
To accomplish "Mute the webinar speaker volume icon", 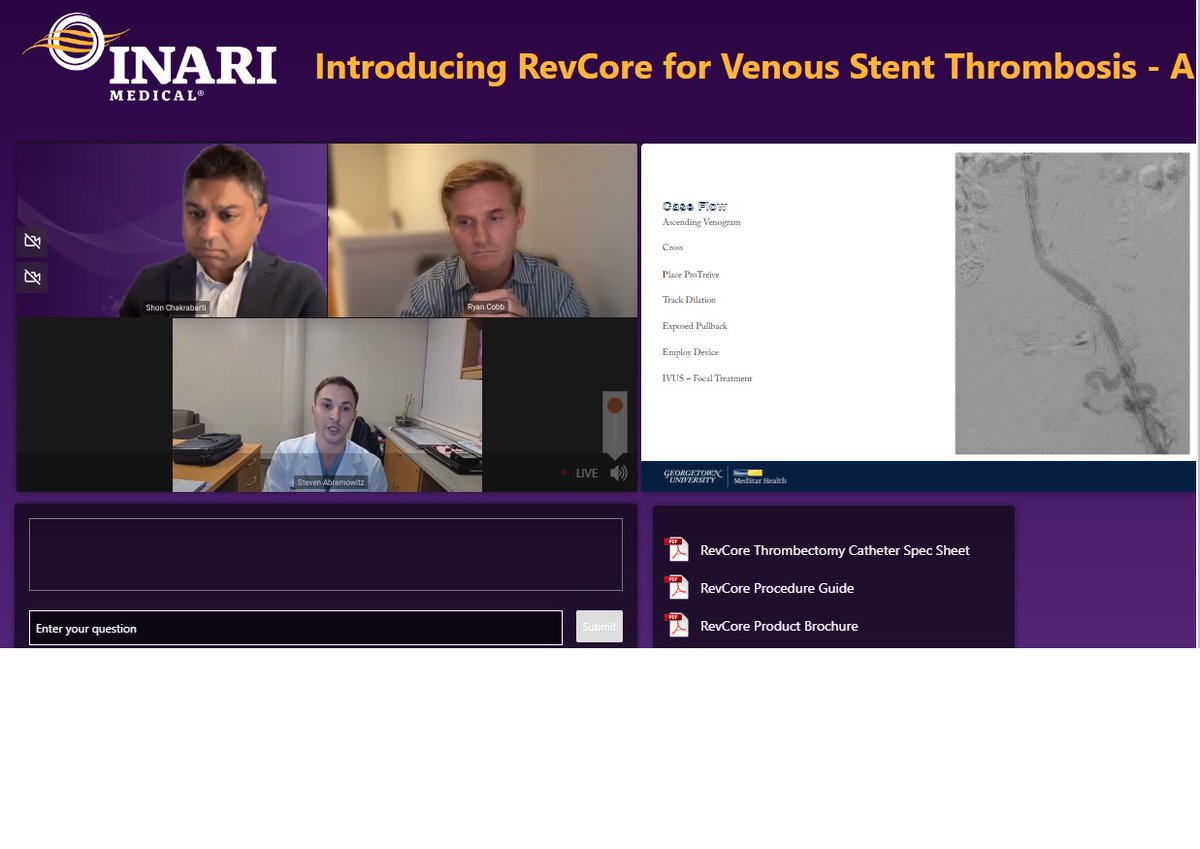I will coord(619,473).
